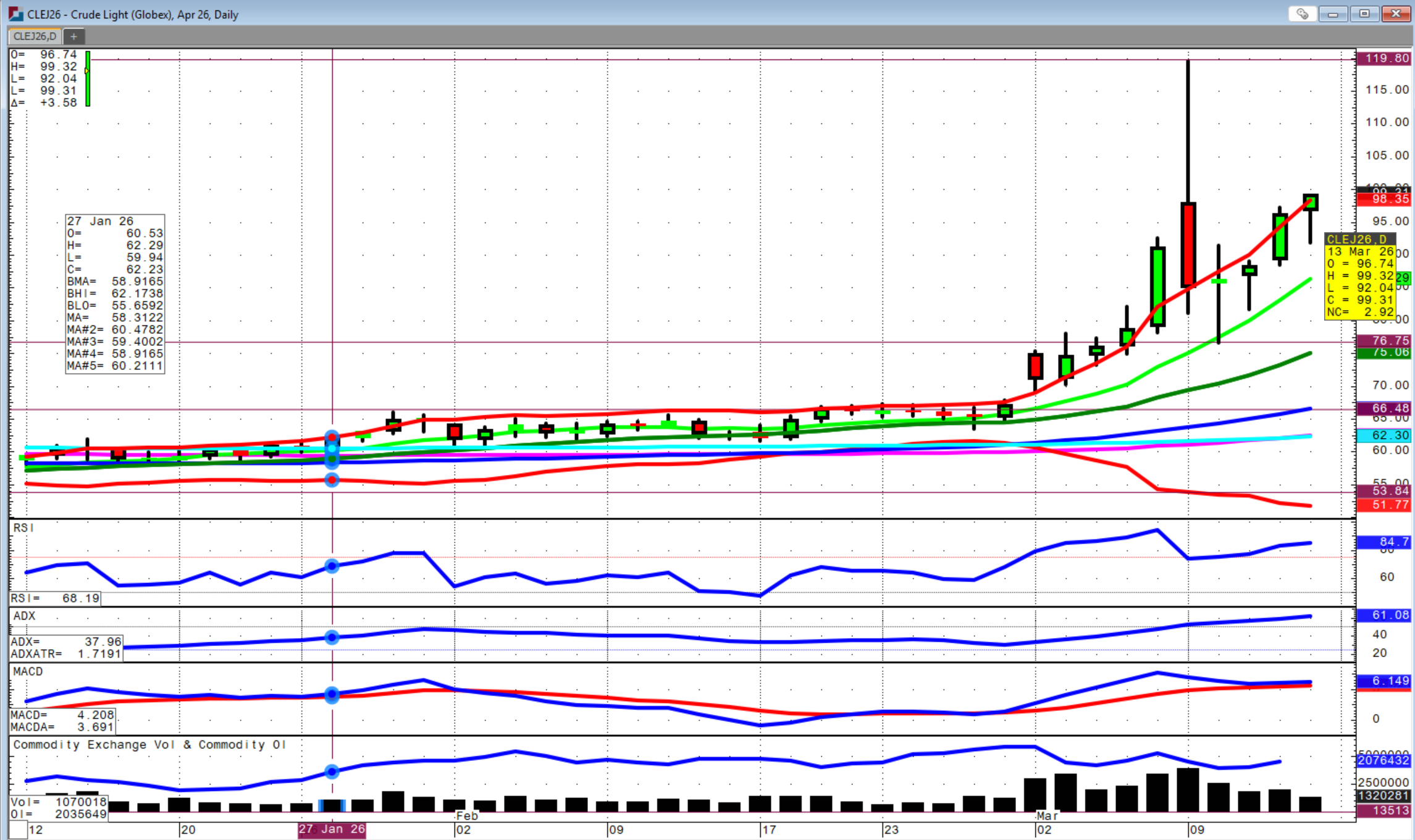Select the CLEJ26,D chart tab
Screen dimensions: 1415x840
[35, 36]
